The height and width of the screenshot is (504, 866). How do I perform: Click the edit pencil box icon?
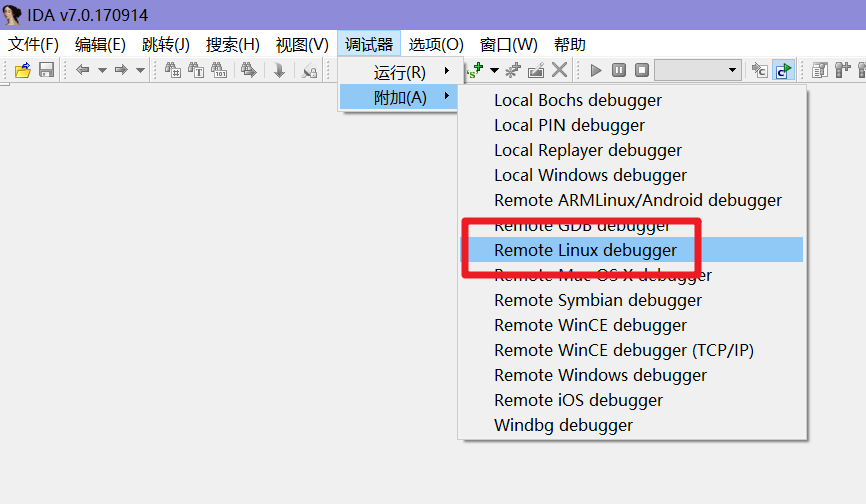[536, 70]
